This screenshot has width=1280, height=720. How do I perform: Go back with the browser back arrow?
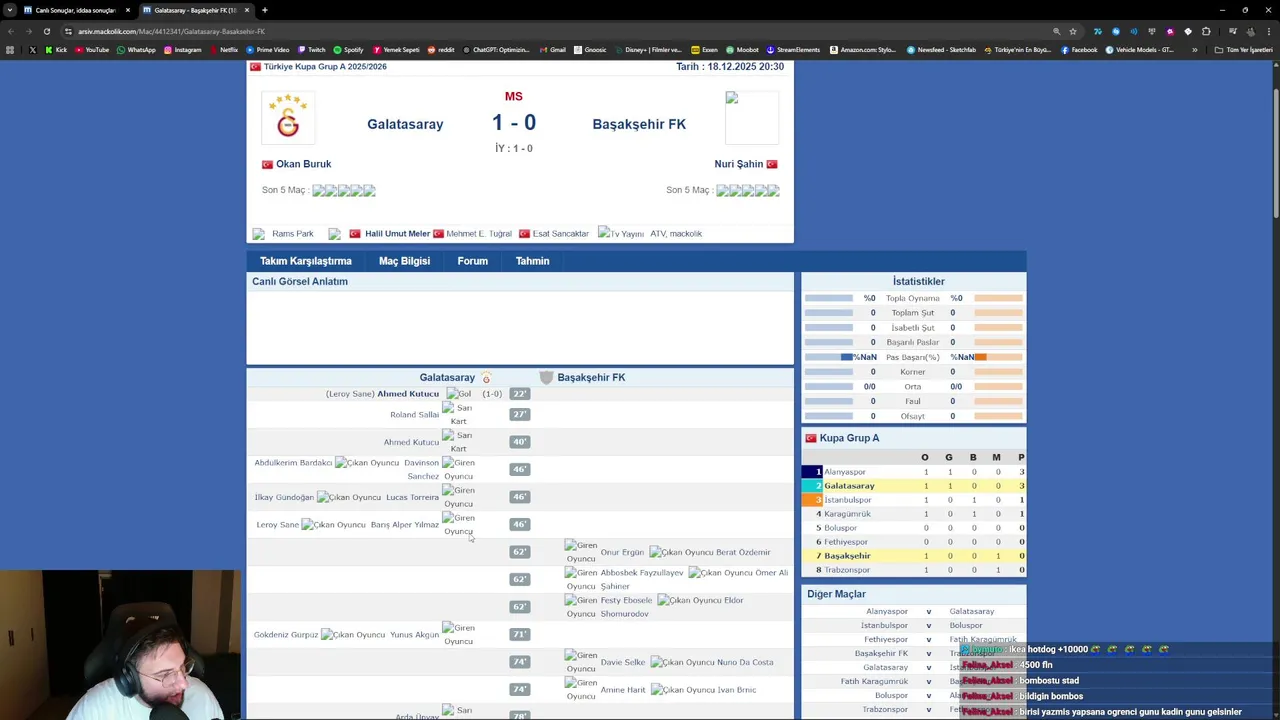tap(10, 31)
